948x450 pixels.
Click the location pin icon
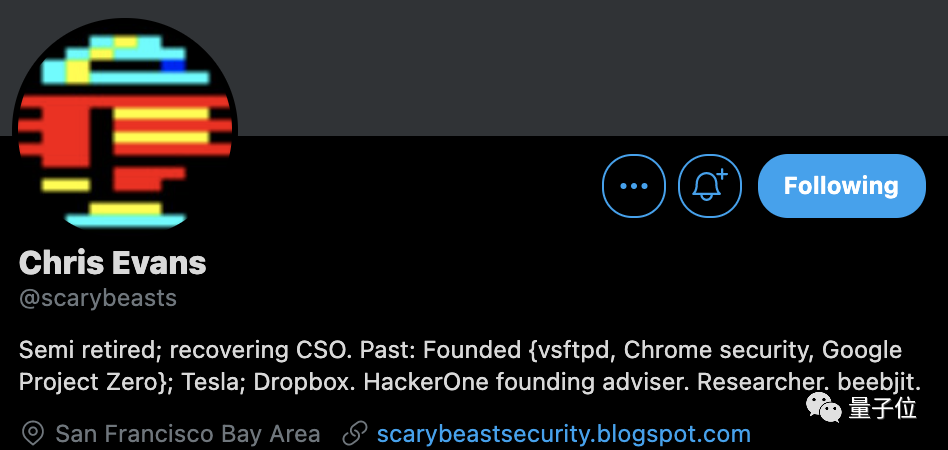(x=33, y=434)
